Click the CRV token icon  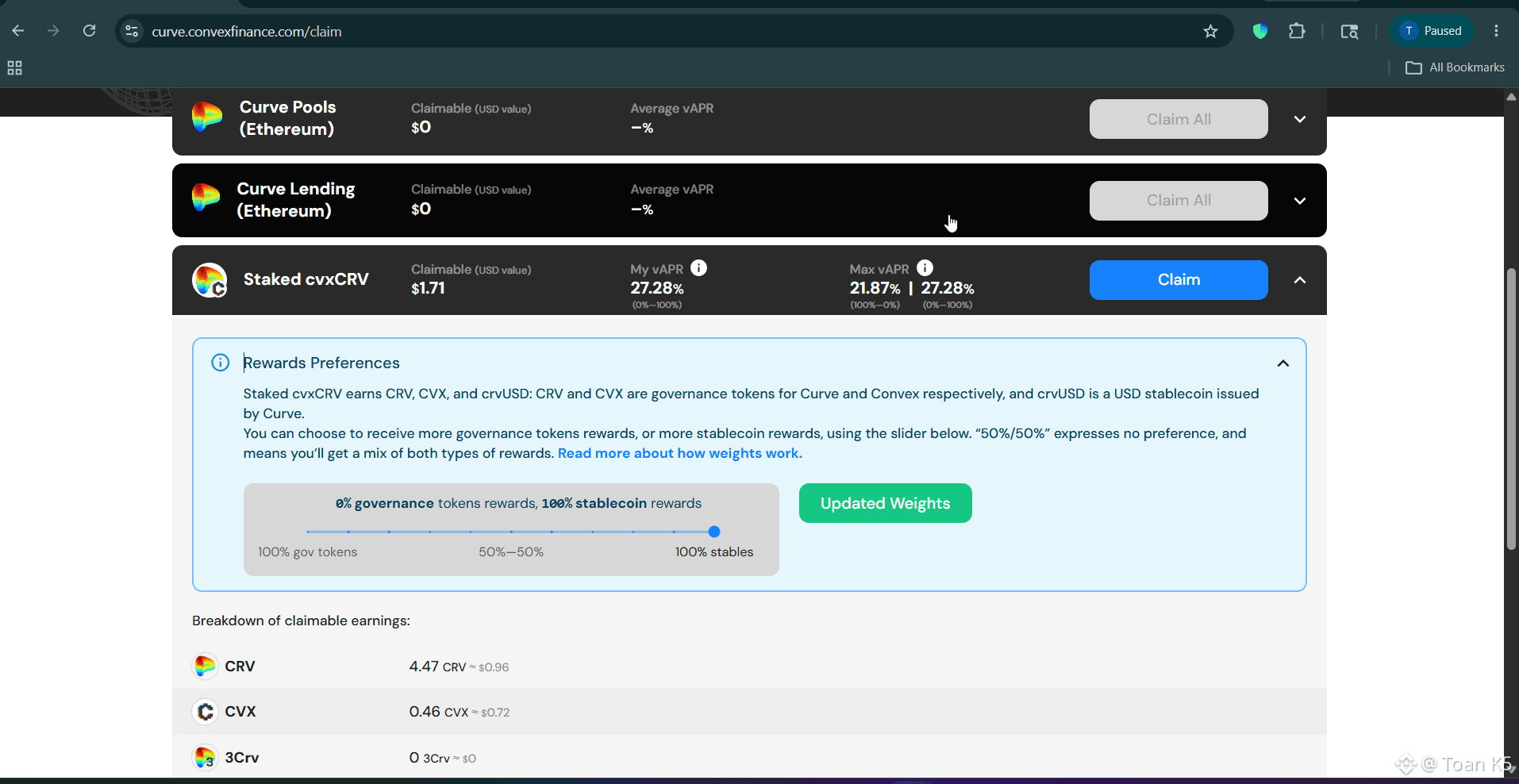tap(205, 666)
